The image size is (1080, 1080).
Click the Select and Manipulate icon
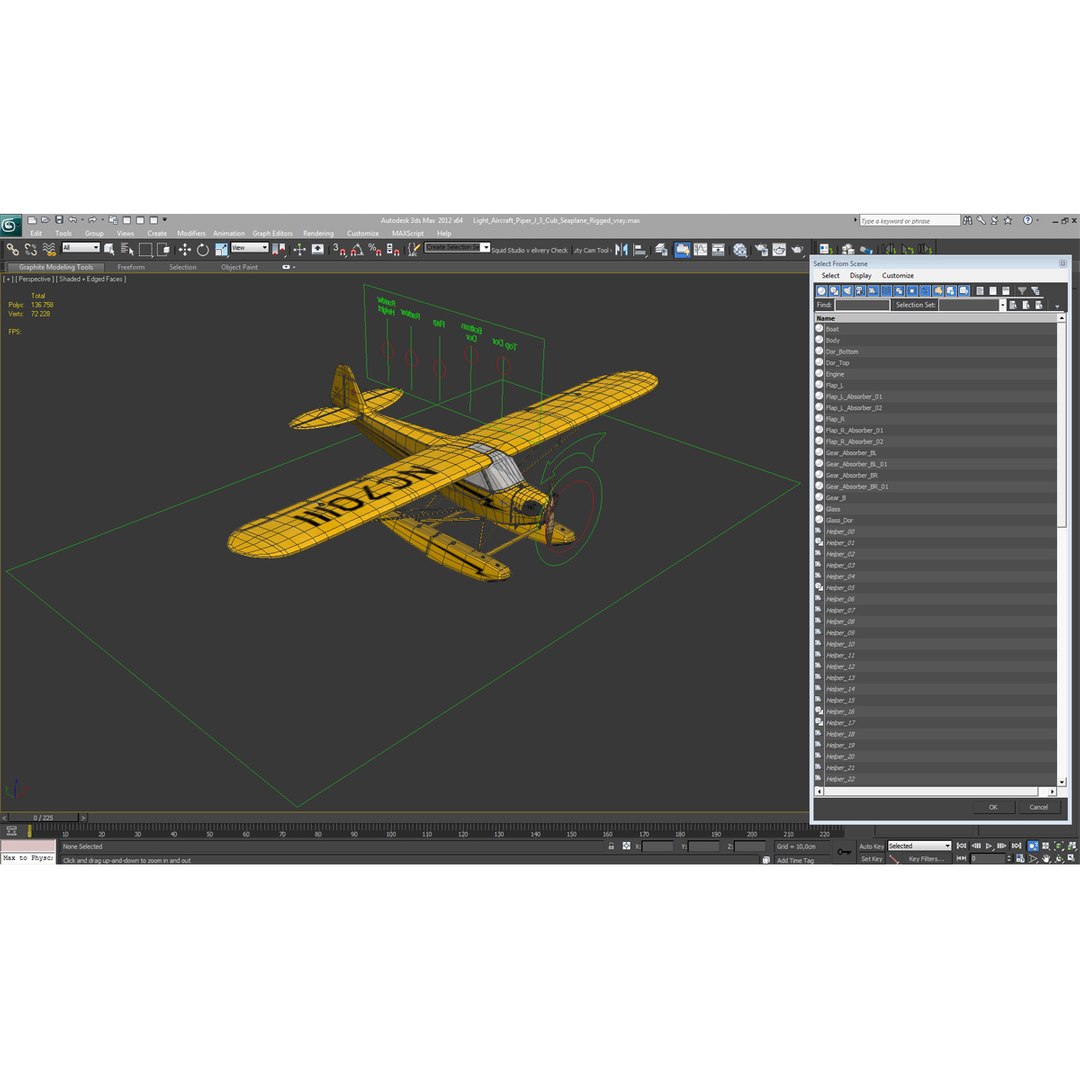coord(299,249)
